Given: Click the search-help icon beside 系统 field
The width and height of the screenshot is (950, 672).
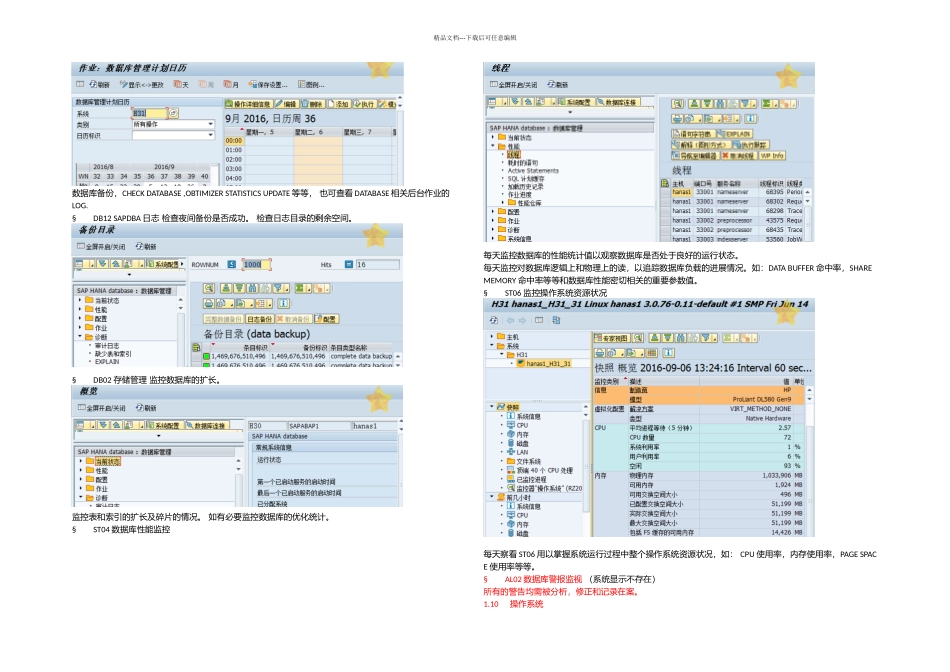Looking at the screenshot, I should click(x=173, y=113).
